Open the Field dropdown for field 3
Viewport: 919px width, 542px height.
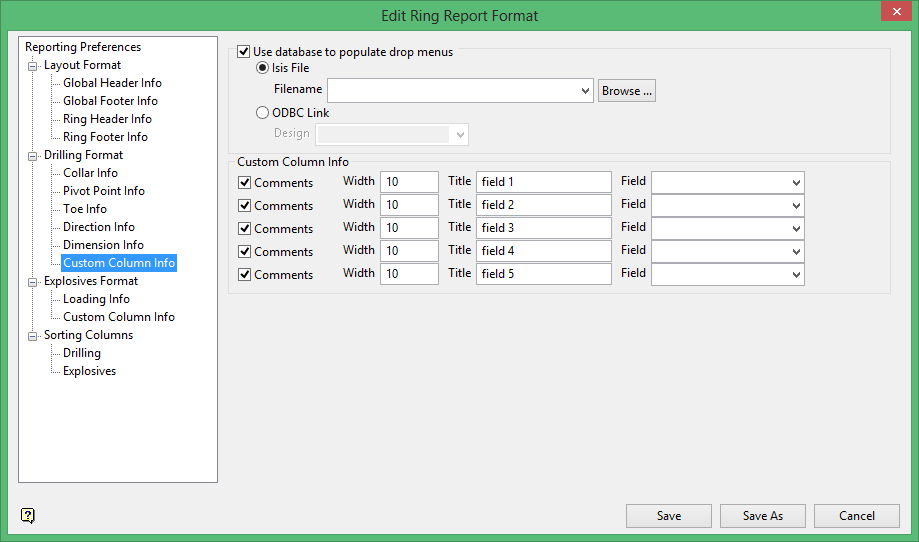pyautogui.click(x=796, y=228)
